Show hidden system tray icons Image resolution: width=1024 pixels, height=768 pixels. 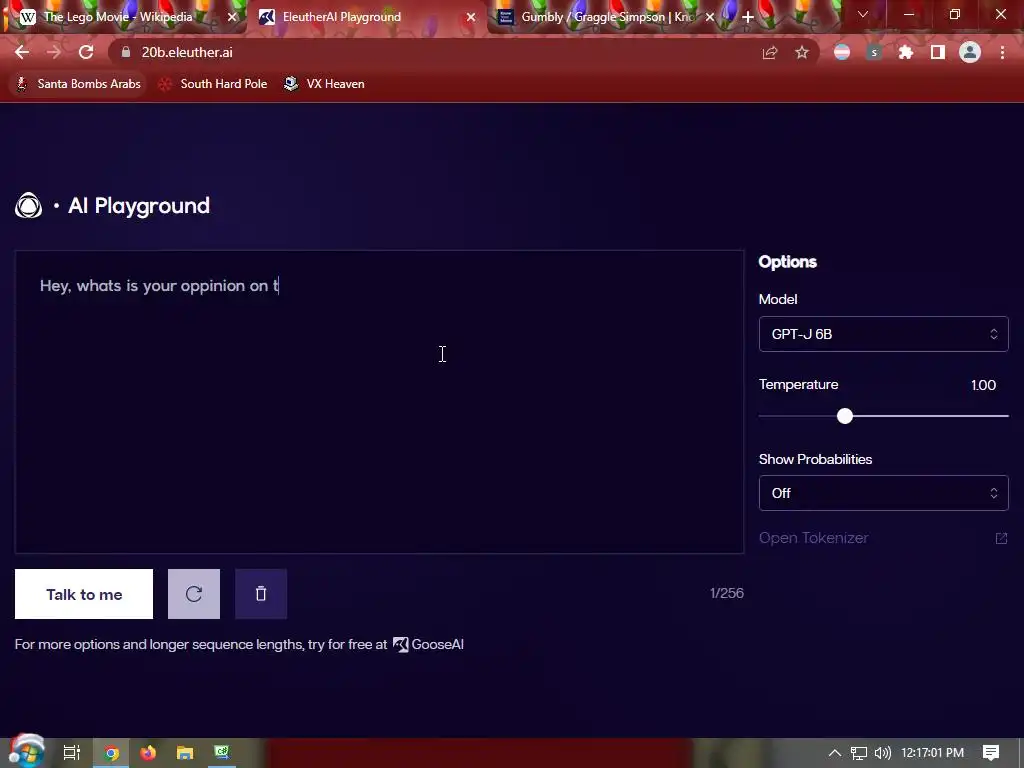tap(835, 753)
